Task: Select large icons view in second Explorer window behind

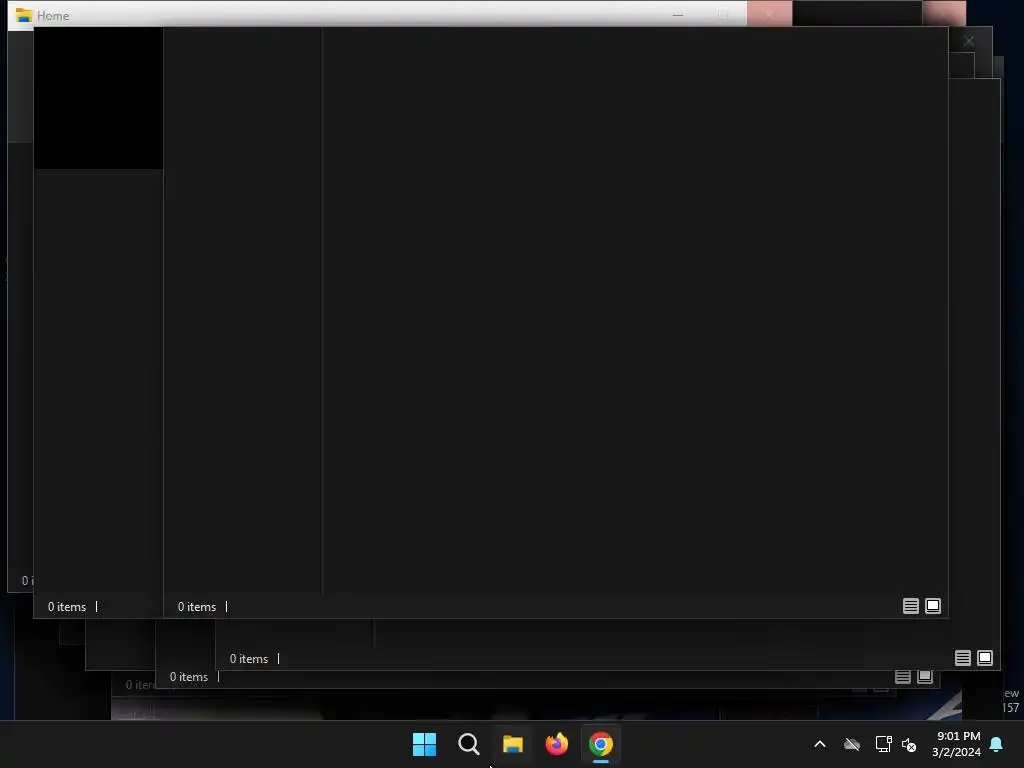Action: coord(985,658)
